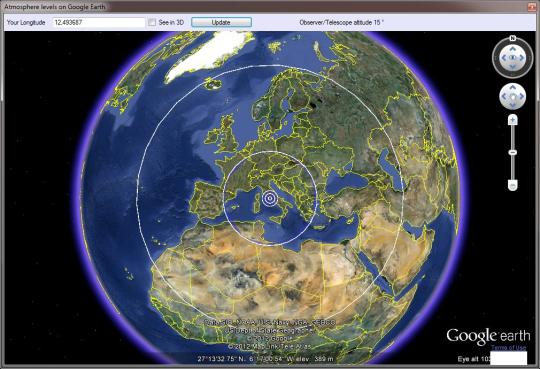Click the hand center of move joystick
Image resolution: width=540 pixels, height=369 pixels.
513,97
